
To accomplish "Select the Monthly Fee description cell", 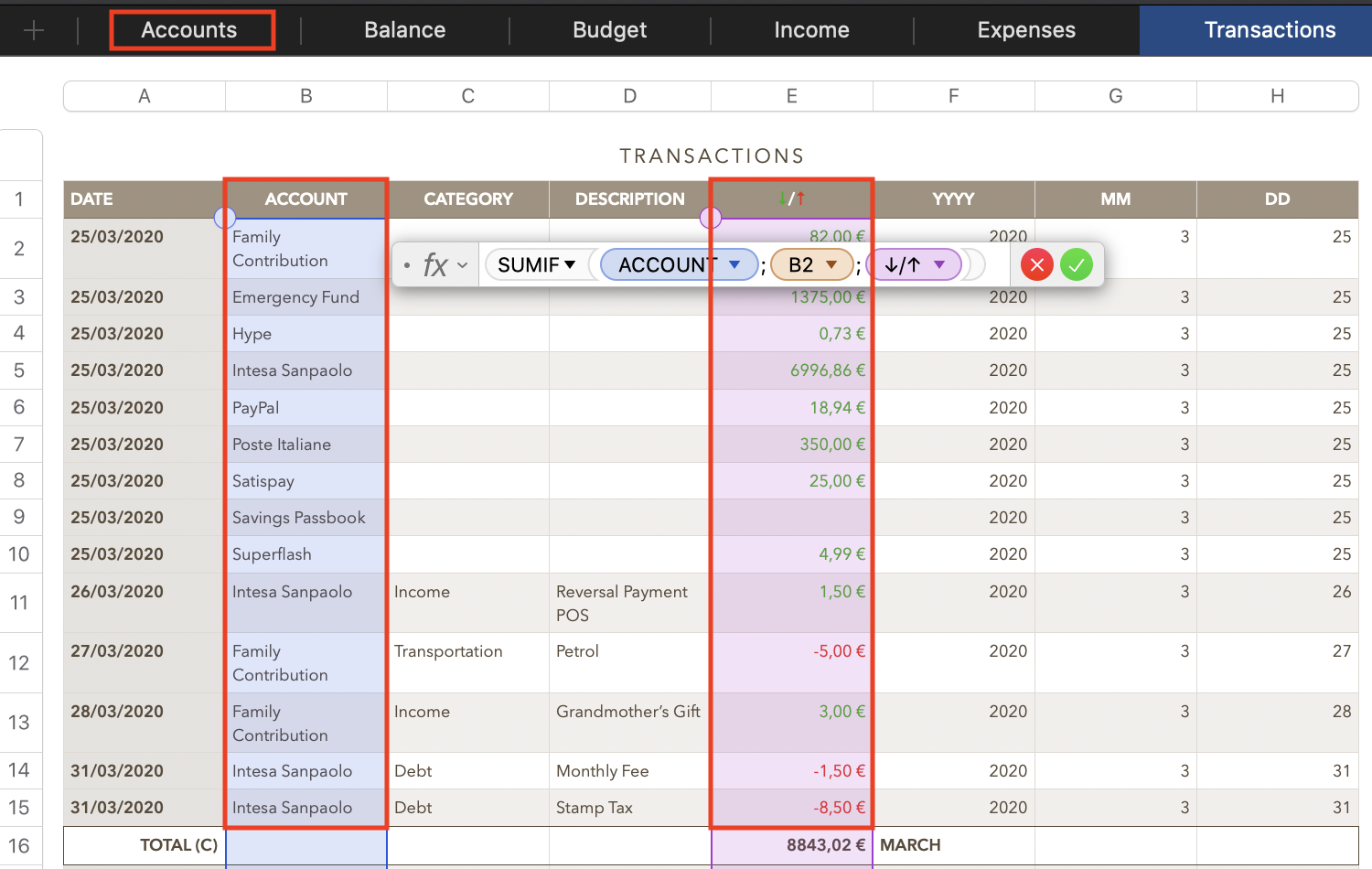I will pyautogui.click(x=630, y=771).
